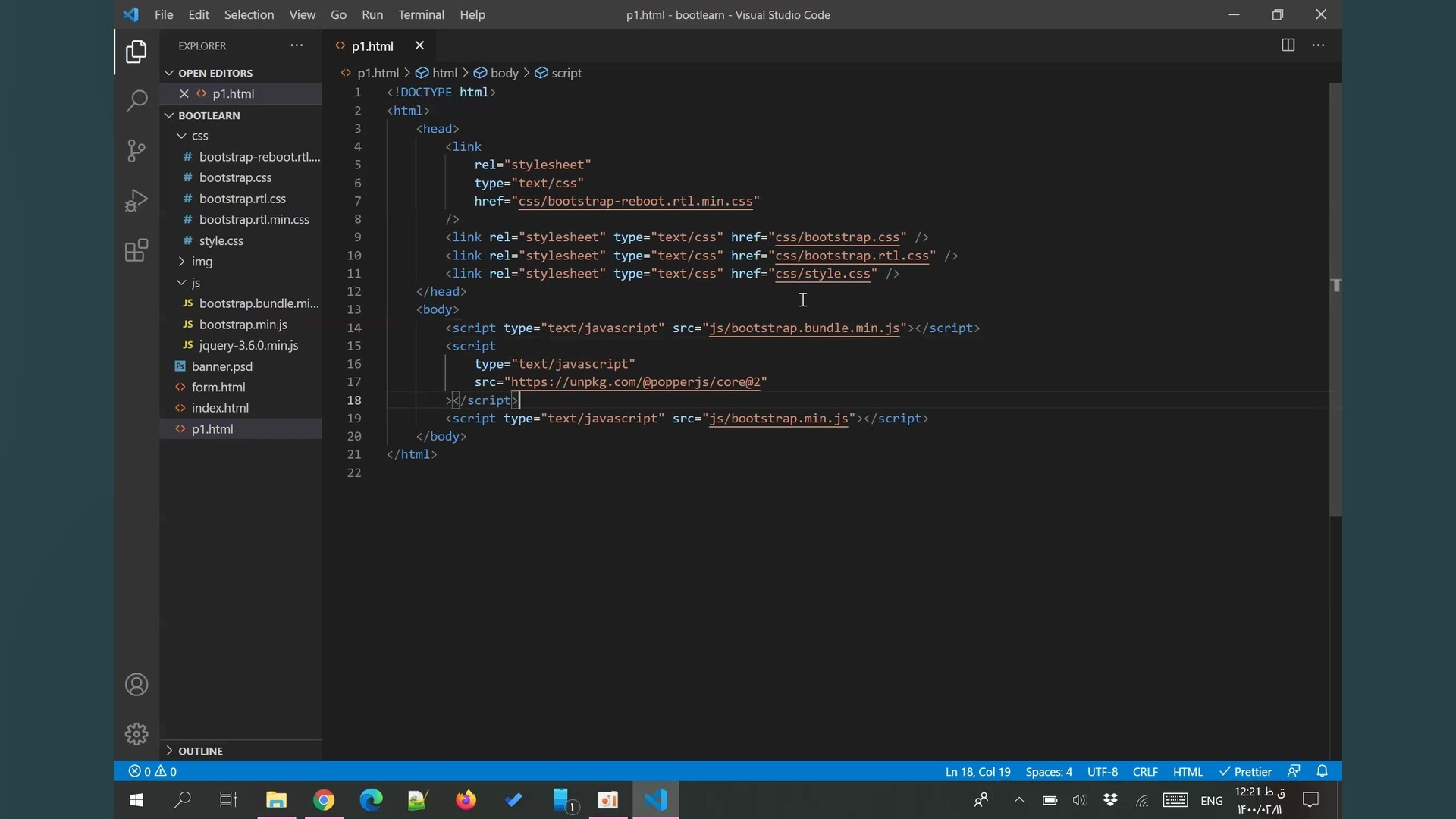Open the Manage gear icon
This screenshot has height=819, width=1456.
(136, 734)
